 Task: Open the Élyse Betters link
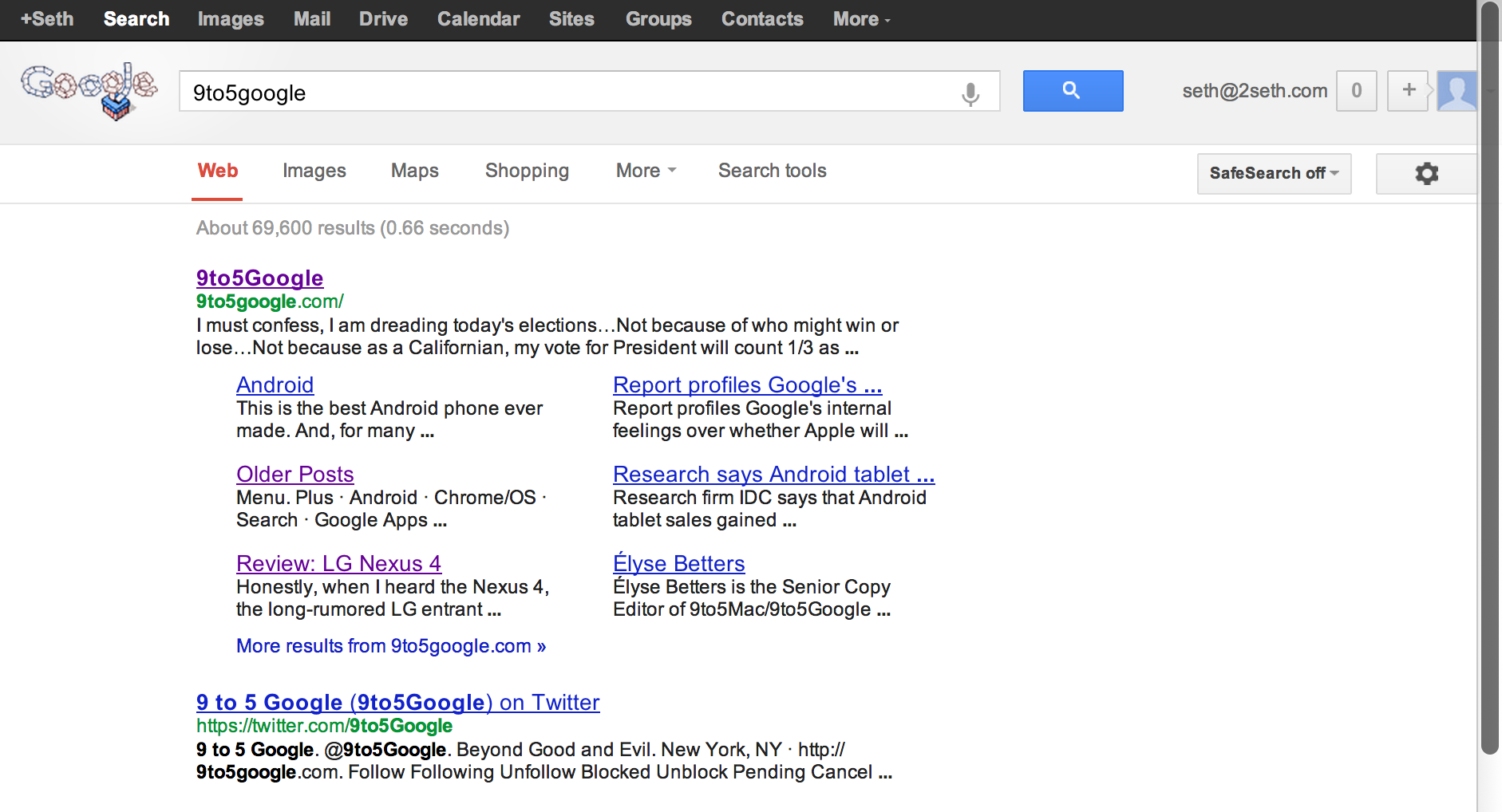[x=678, y=562]
